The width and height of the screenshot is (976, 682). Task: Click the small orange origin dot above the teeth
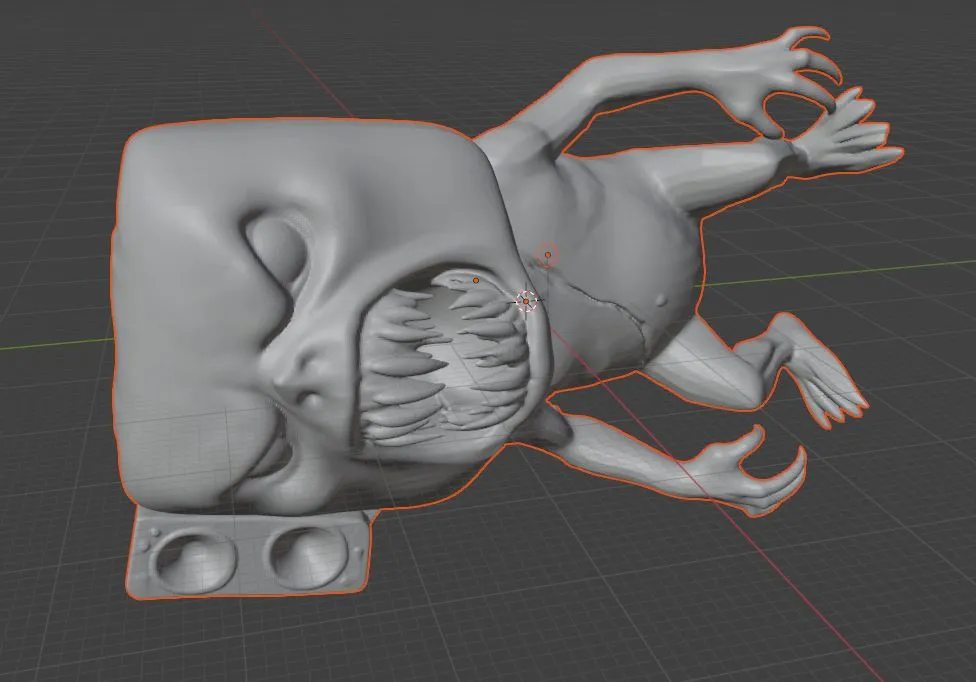pos(476,281)
